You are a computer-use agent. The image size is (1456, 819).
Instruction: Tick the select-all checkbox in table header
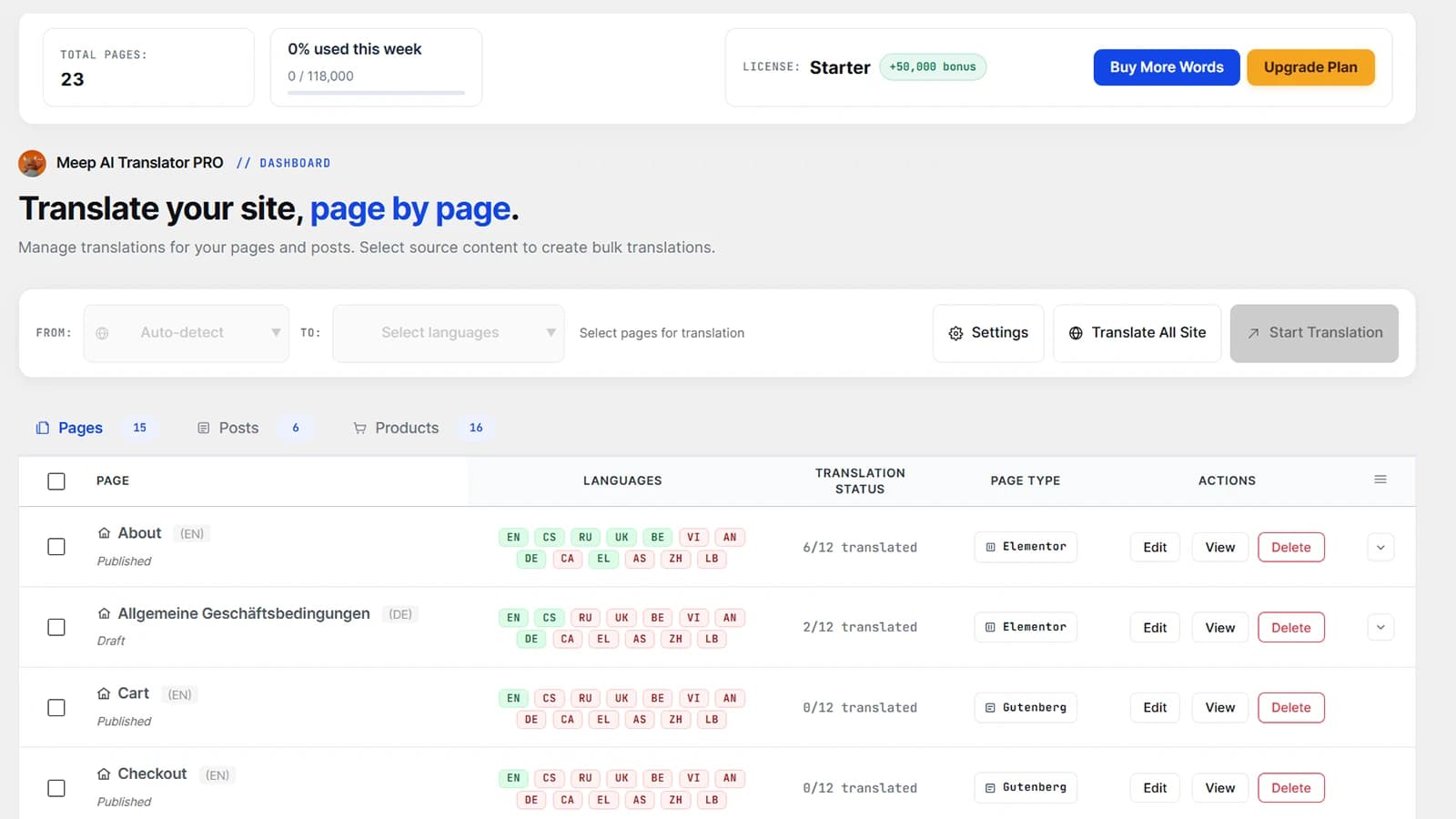[56, 480]
